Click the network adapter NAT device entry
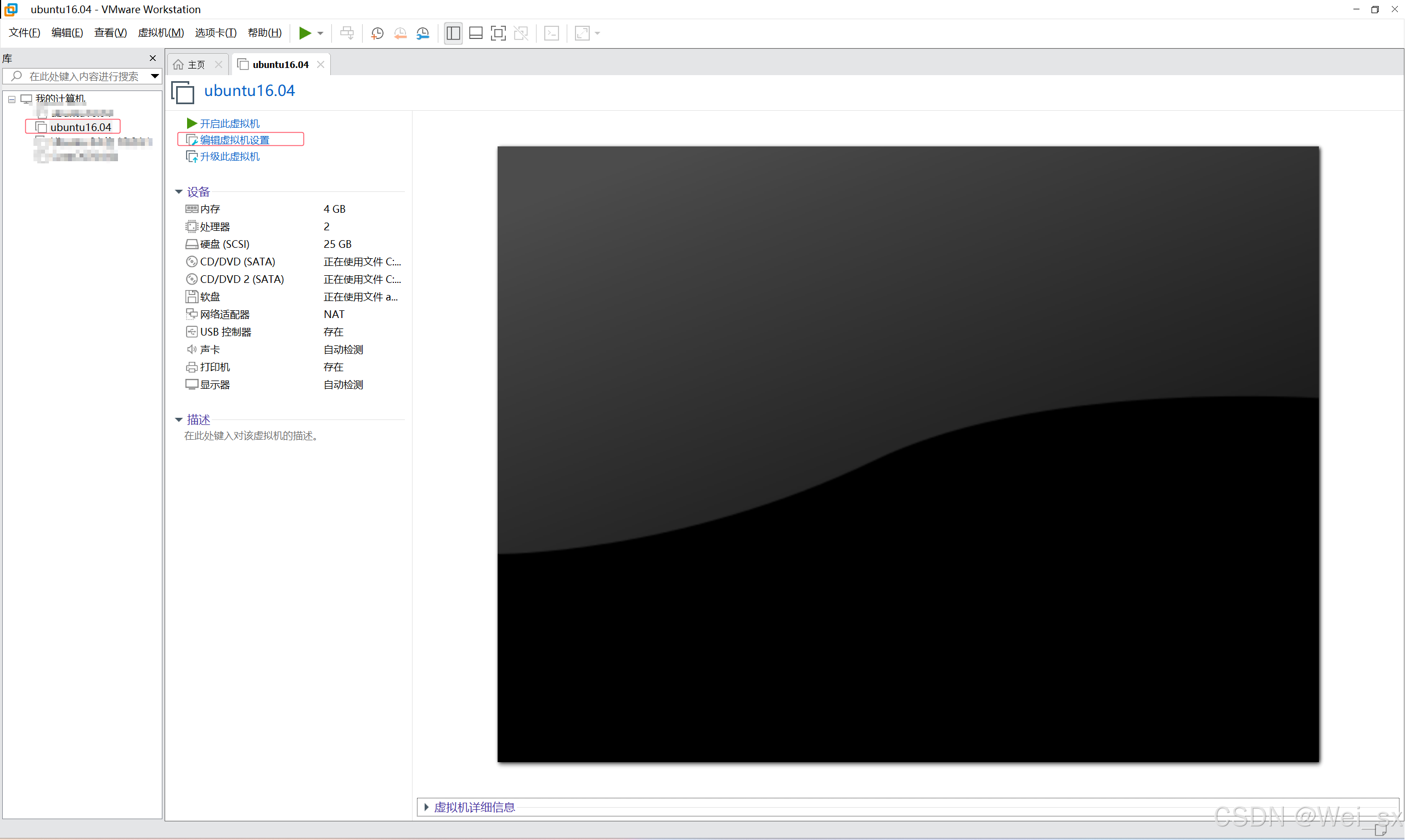 click(224, 314)
